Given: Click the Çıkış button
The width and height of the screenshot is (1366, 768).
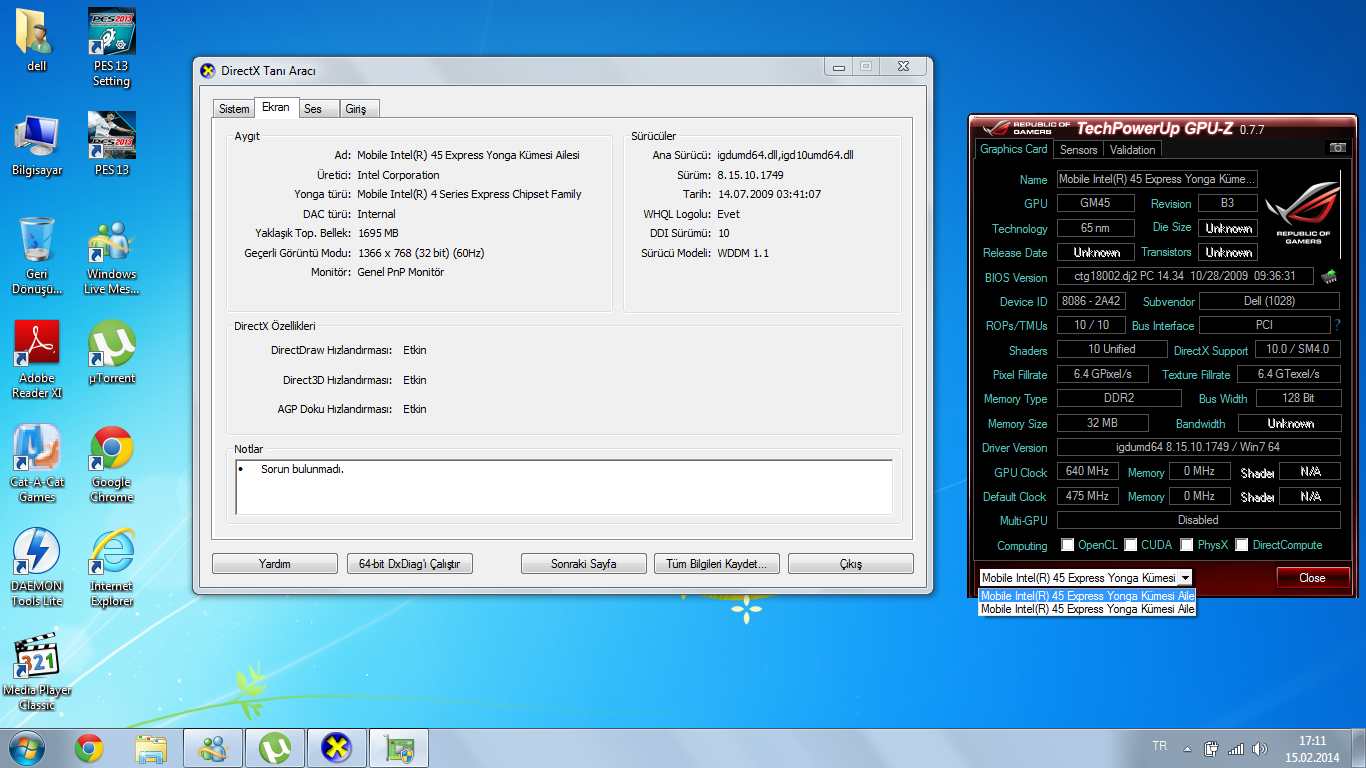Looking at the screenshot, I should click(851, 564).
